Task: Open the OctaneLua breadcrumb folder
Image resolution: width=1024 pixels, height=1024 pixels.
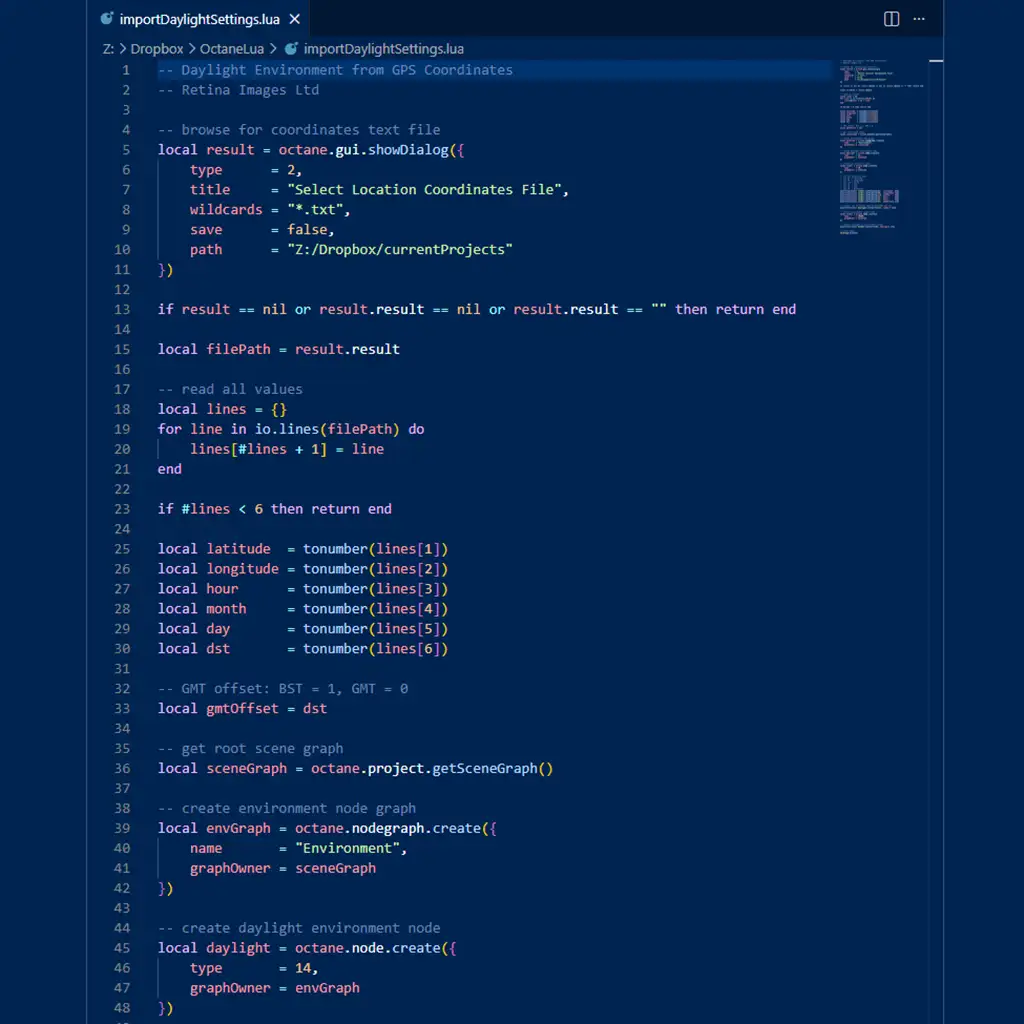Action: 232,49
